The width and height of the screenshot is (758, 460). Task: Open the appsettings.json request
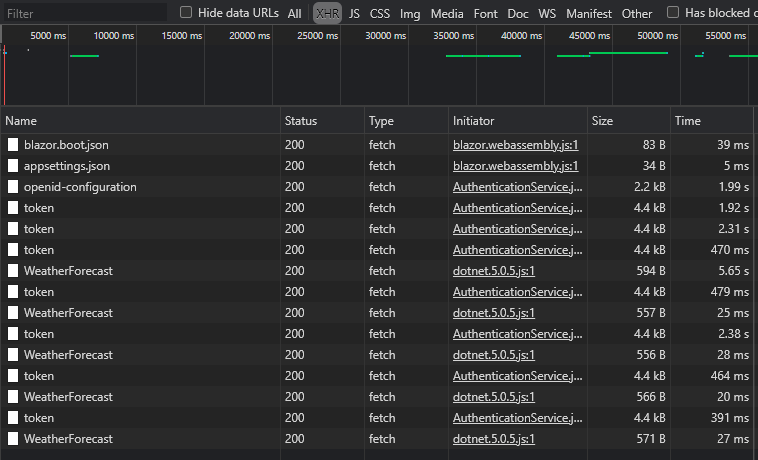[x=67, y=166]
